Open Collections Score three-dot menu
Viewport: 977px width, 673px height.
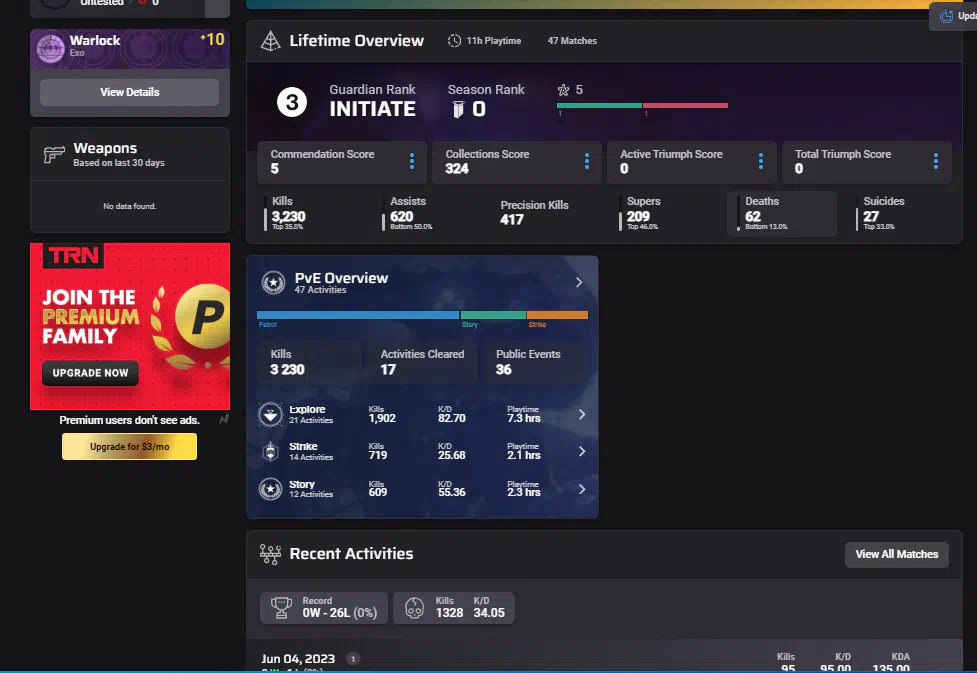click(x=586, y=161)
